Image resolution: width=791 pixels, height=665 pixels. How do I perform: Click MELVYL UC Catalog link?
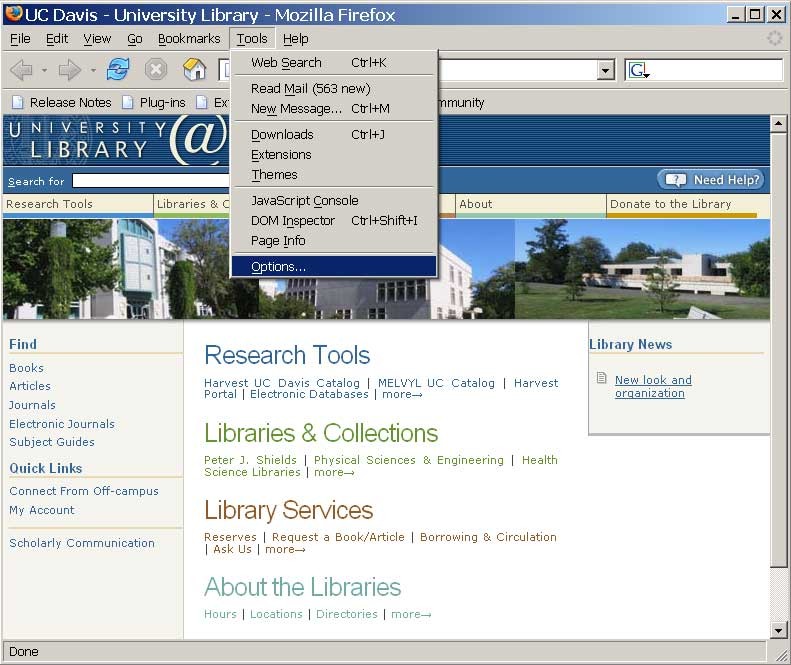point(436,383)
